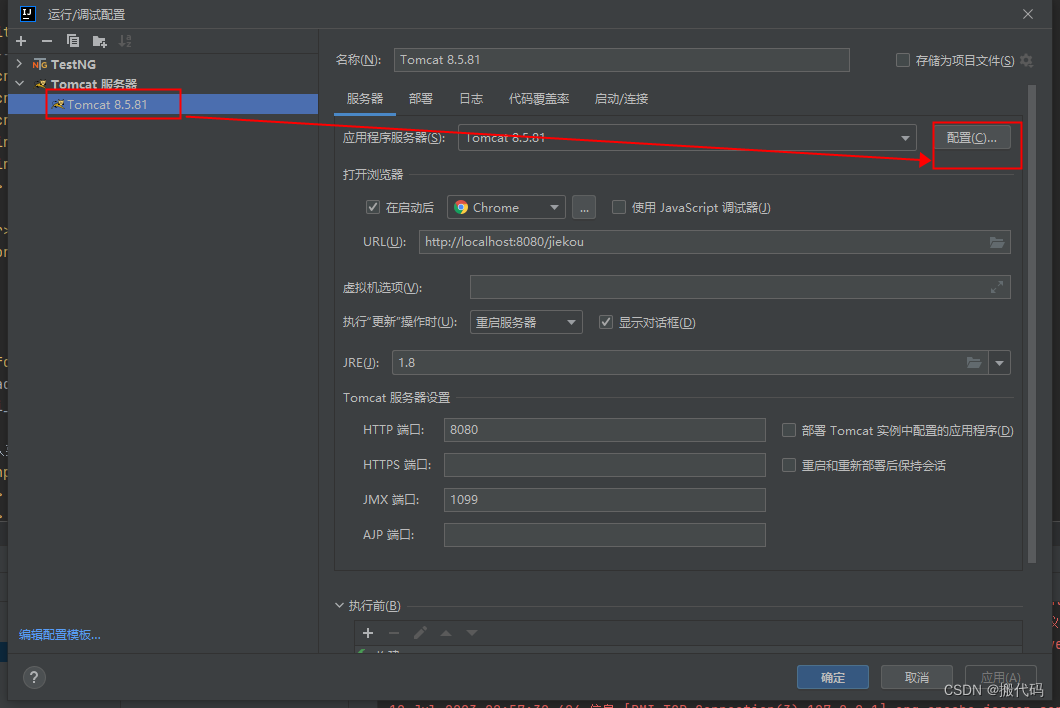Image resolution: width=1060 pixels, height=708 pixels.
Task: Toggle 存储为项目文件 checkbox
Action: point(902,60)
